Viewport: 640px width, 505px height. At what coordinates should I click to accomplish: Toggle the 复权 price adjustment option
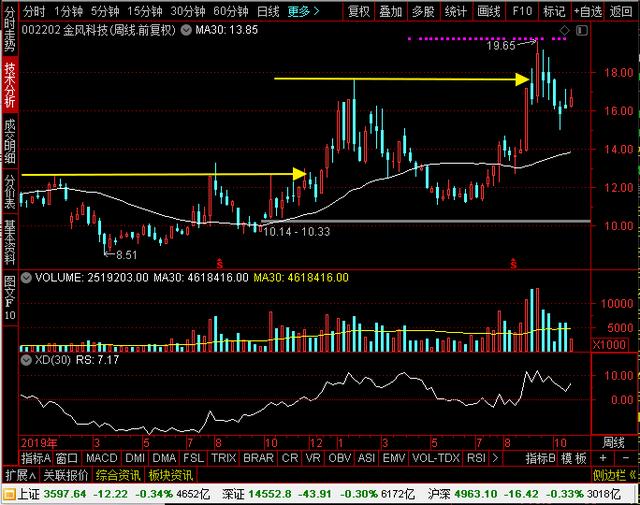(358, 12)
